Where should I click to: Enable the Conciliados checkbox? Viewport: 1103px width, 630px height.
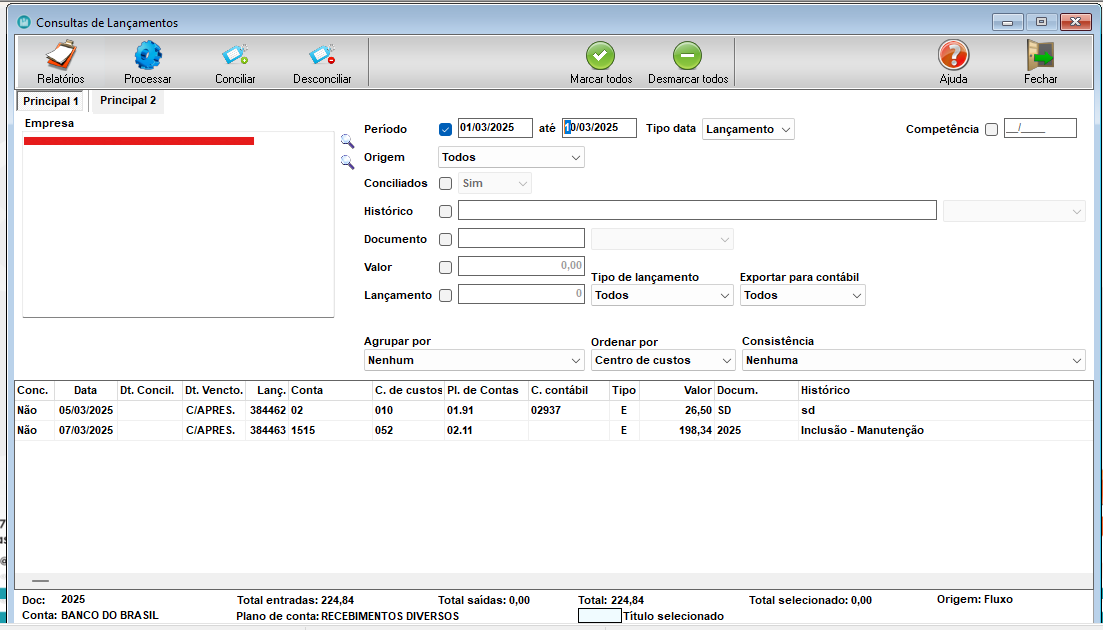click(x=445, y=184)
